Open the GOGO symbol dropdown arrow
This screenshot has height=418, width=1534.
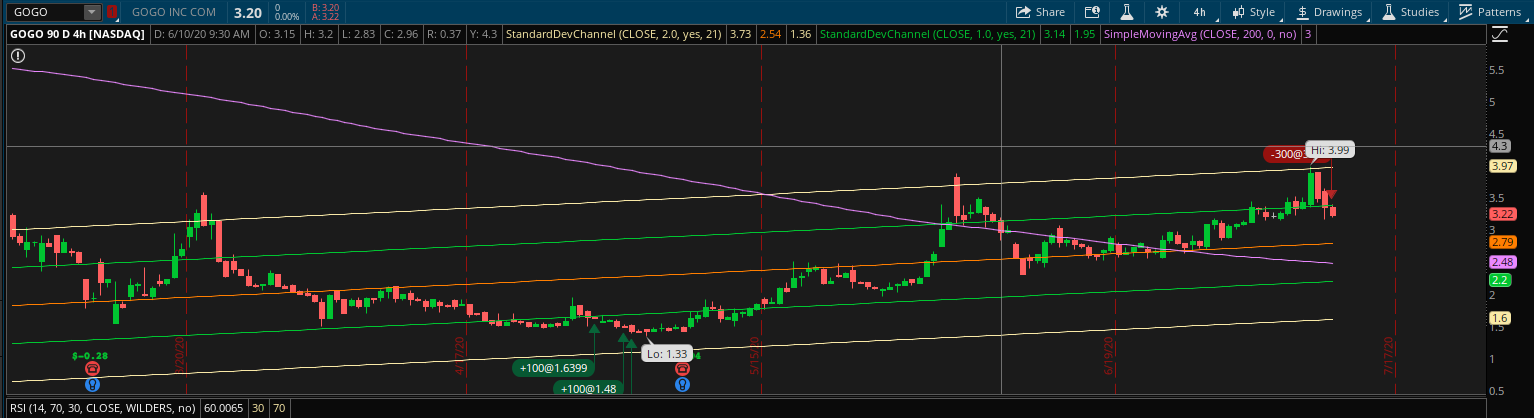pyautogui.click(x=92, y=12)
